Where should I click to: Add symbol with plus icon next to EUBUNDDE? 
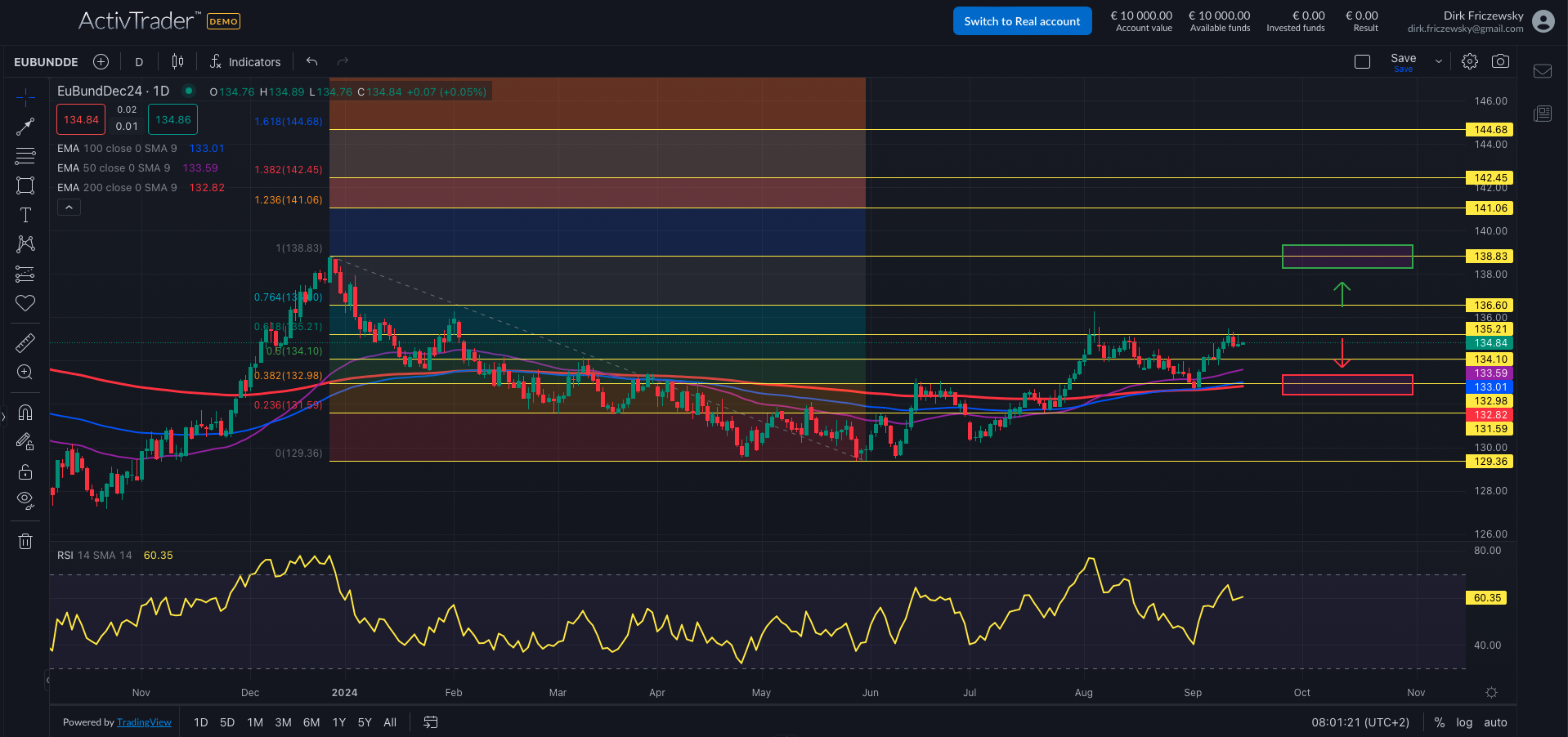(101, 62)
